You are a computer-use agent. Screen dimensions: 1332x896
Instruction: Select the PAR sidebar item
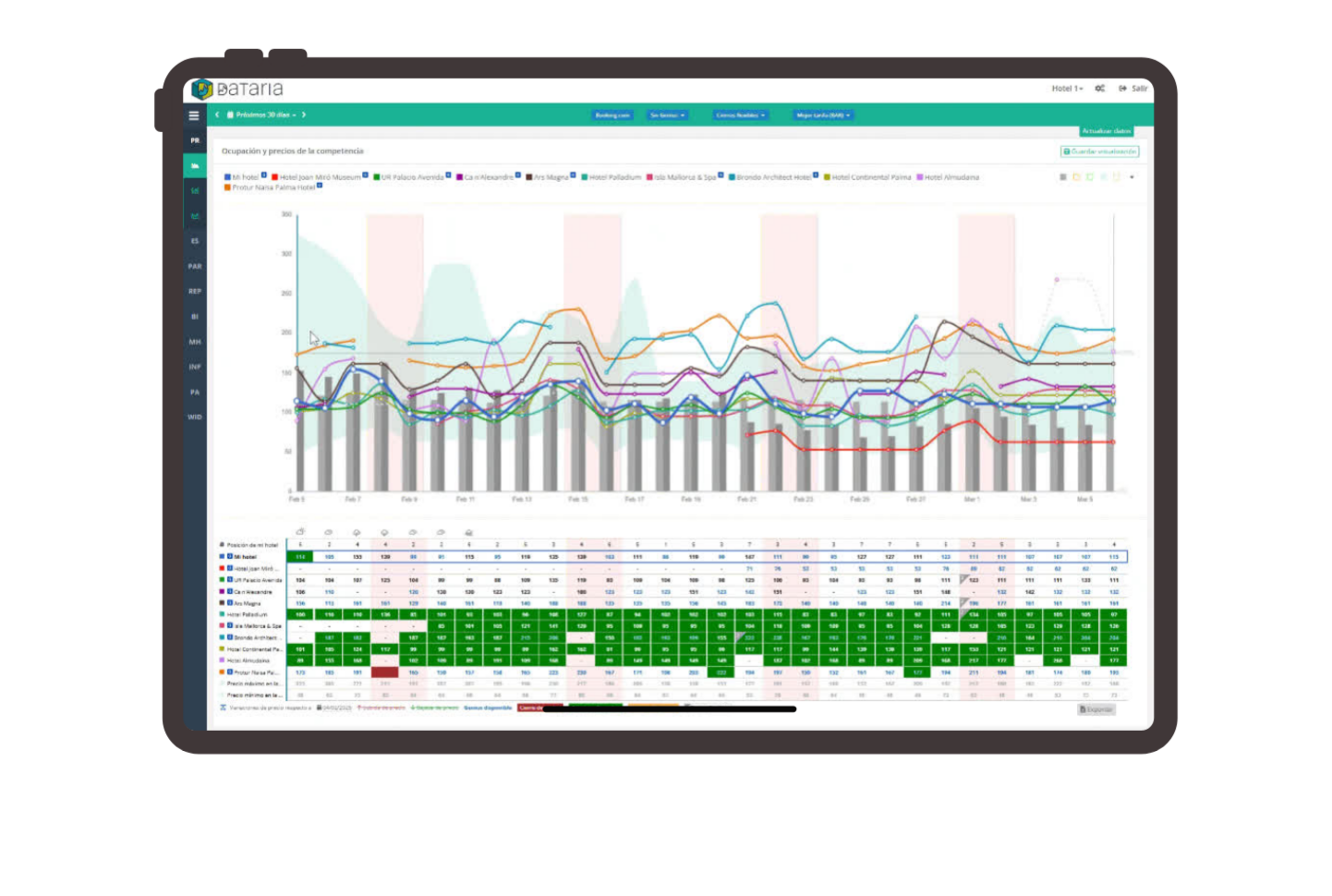point(195,266)
